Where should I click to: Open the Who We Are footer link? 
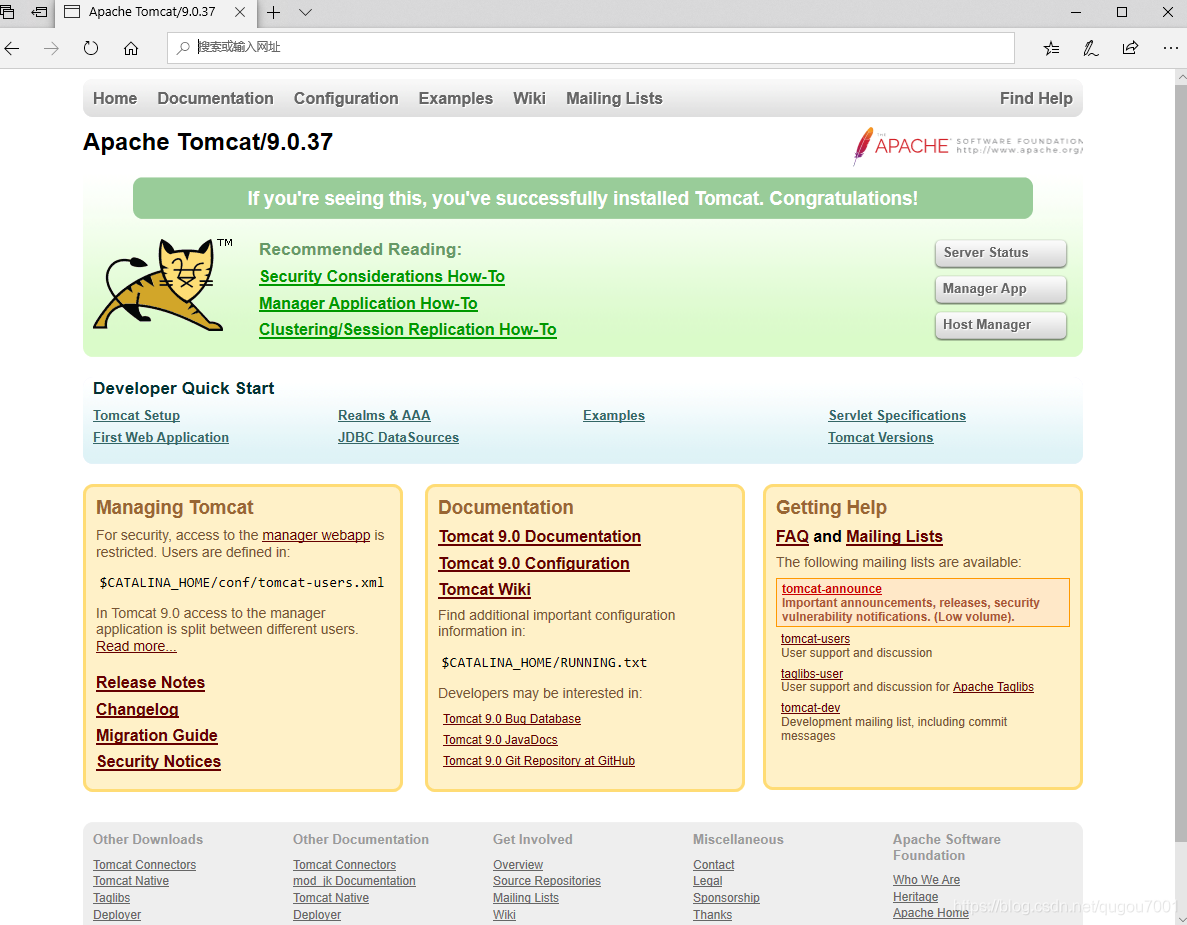(927, 880)
